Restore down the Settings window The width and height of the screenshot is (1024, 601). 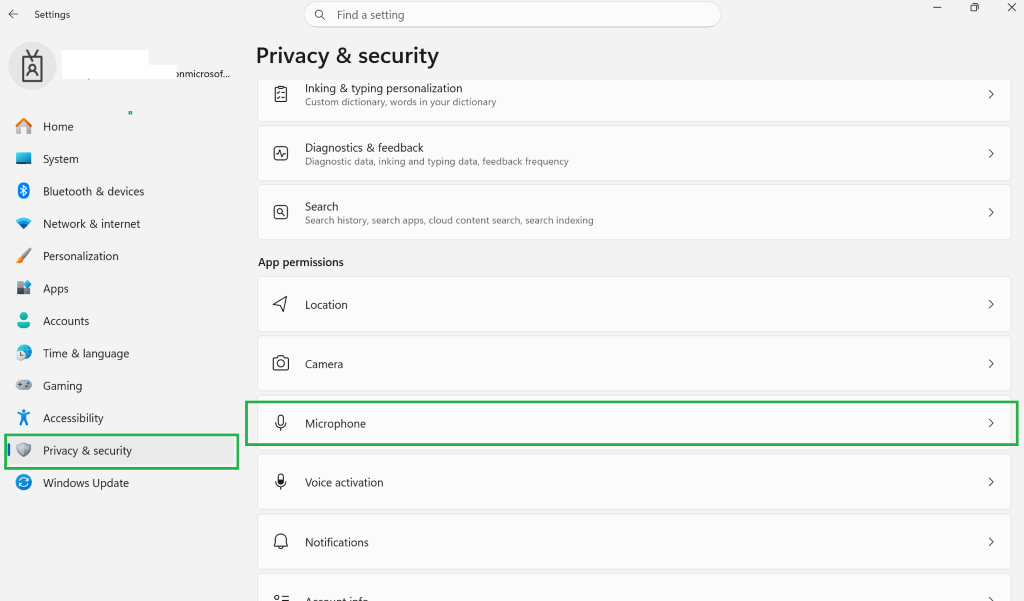pyautogui.click(x=974, y=7)
